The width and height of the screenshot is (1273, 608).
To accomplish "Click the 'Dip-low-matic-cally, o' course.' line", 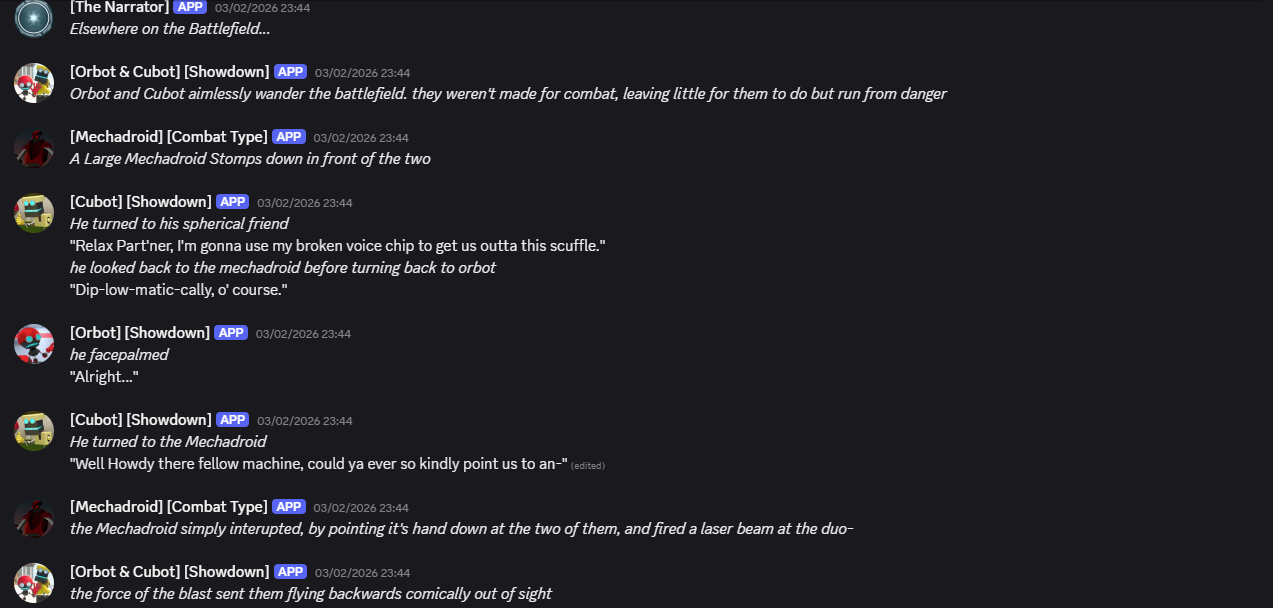I will click(179, 290).
